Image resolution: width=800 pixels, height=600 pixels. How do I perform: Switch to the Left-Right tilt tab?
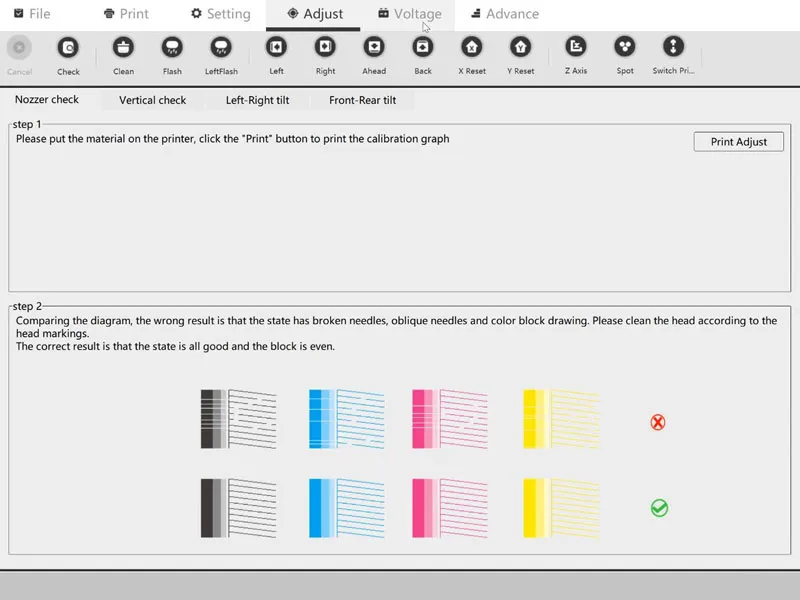[x=259, y=100]
